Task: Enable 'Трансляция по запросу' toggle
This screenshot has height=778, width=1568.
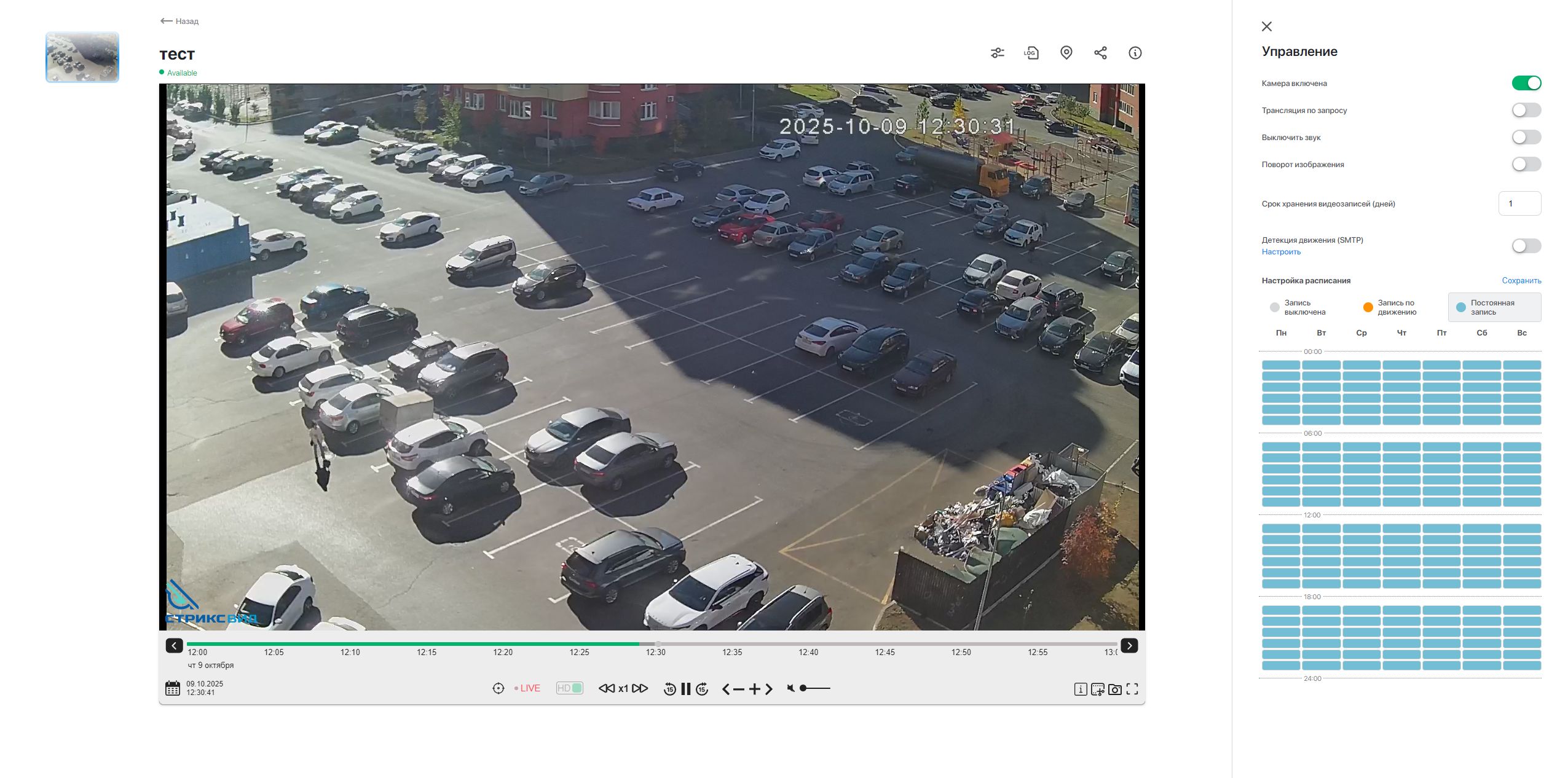Action: (x=1526, y=110)
